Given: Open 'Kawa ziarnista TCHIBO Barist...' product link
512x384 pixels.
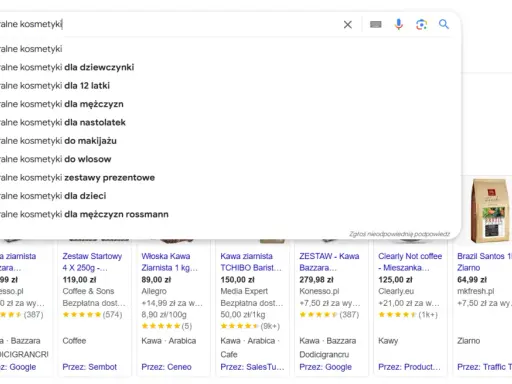Looking at the screenshot, I should (x=251, y=262).
